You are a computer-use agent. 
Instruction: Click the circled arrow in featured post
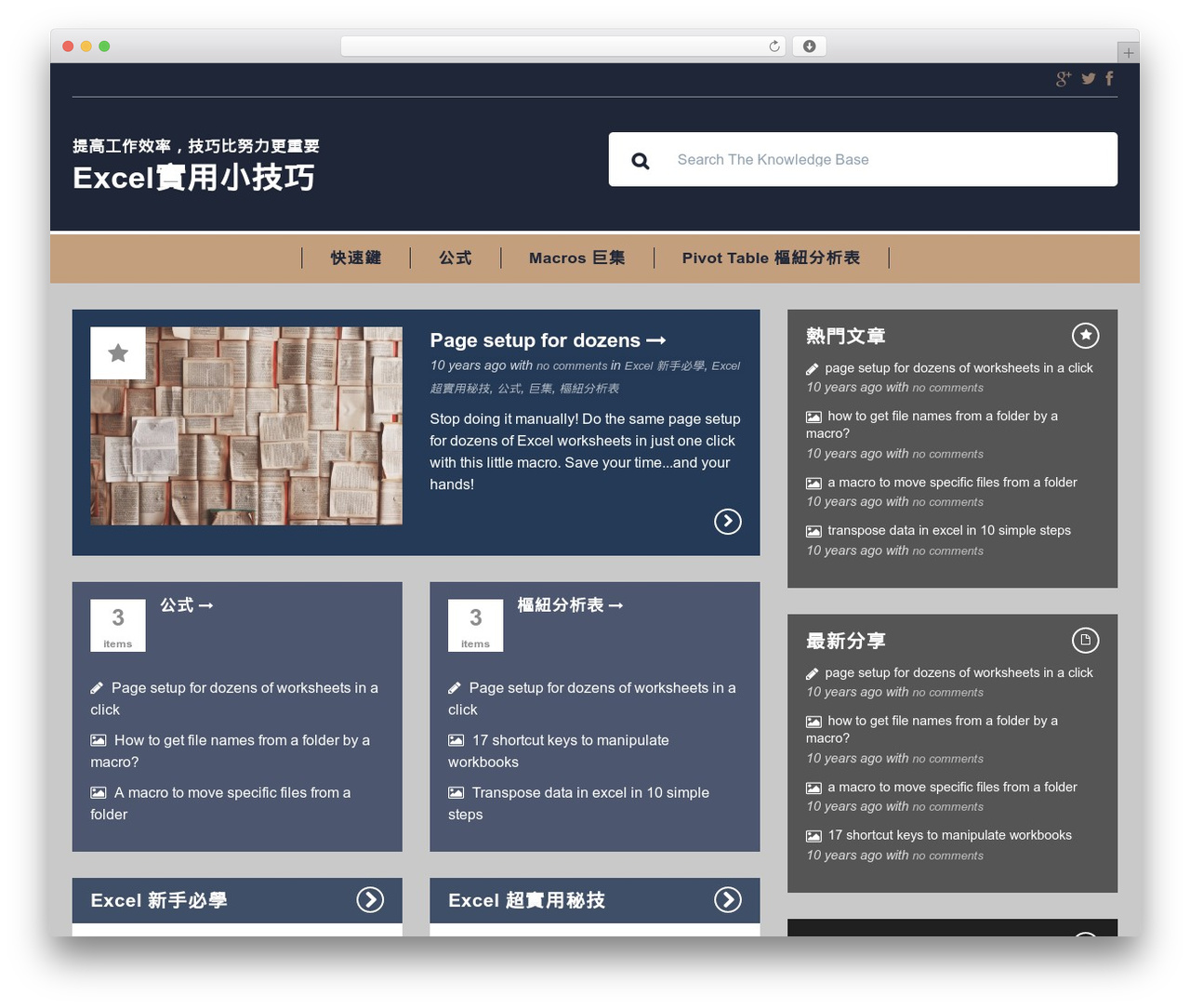[728, 522]
